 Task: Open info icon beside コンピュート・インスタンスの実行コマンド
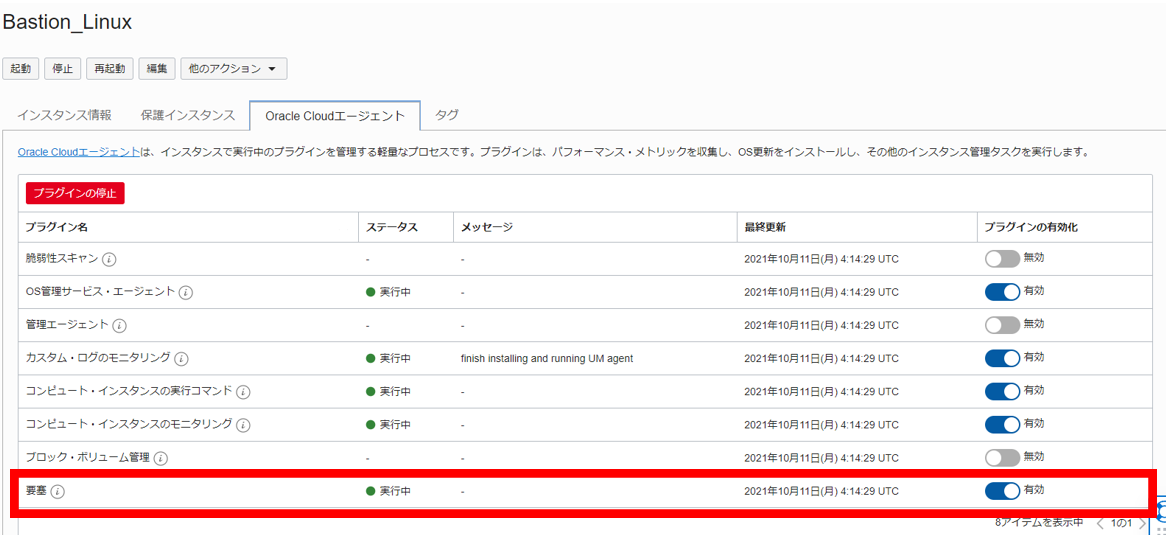point(243,391)
